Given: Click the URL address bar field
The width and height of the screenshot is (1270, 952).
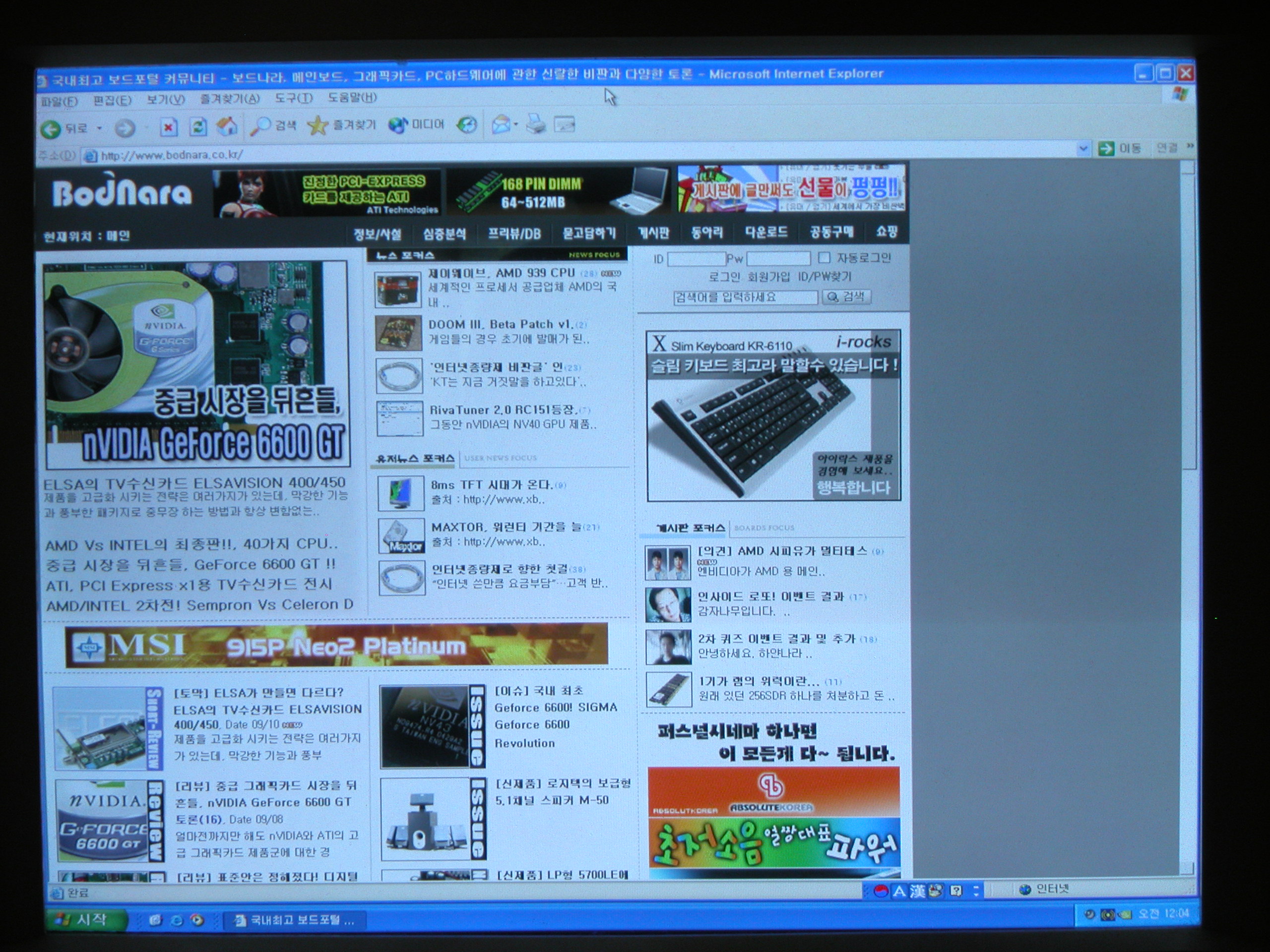Looking at the screenshot, I should (585, 154).
